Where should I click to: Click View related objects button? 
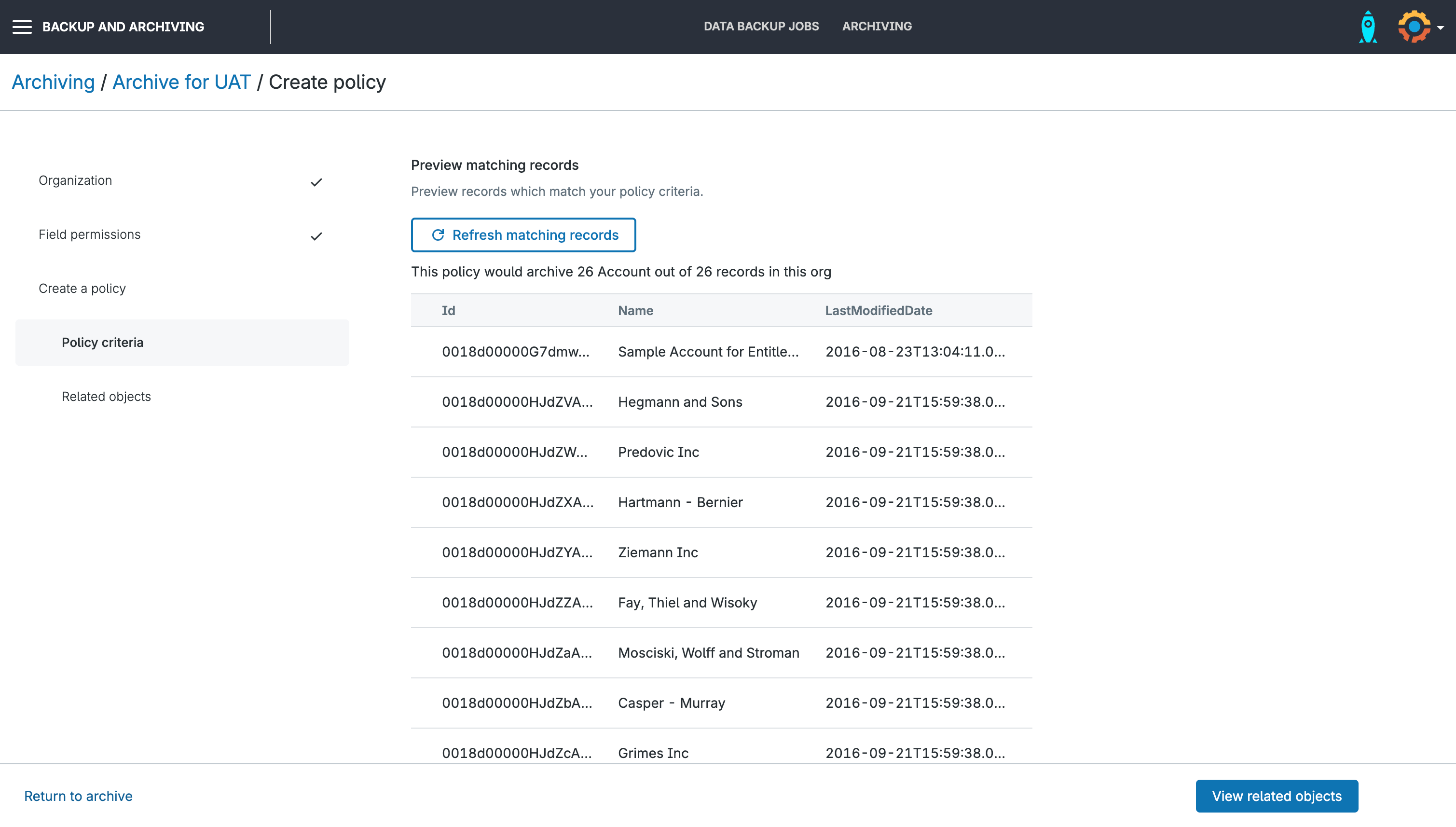click(1277, 796)
